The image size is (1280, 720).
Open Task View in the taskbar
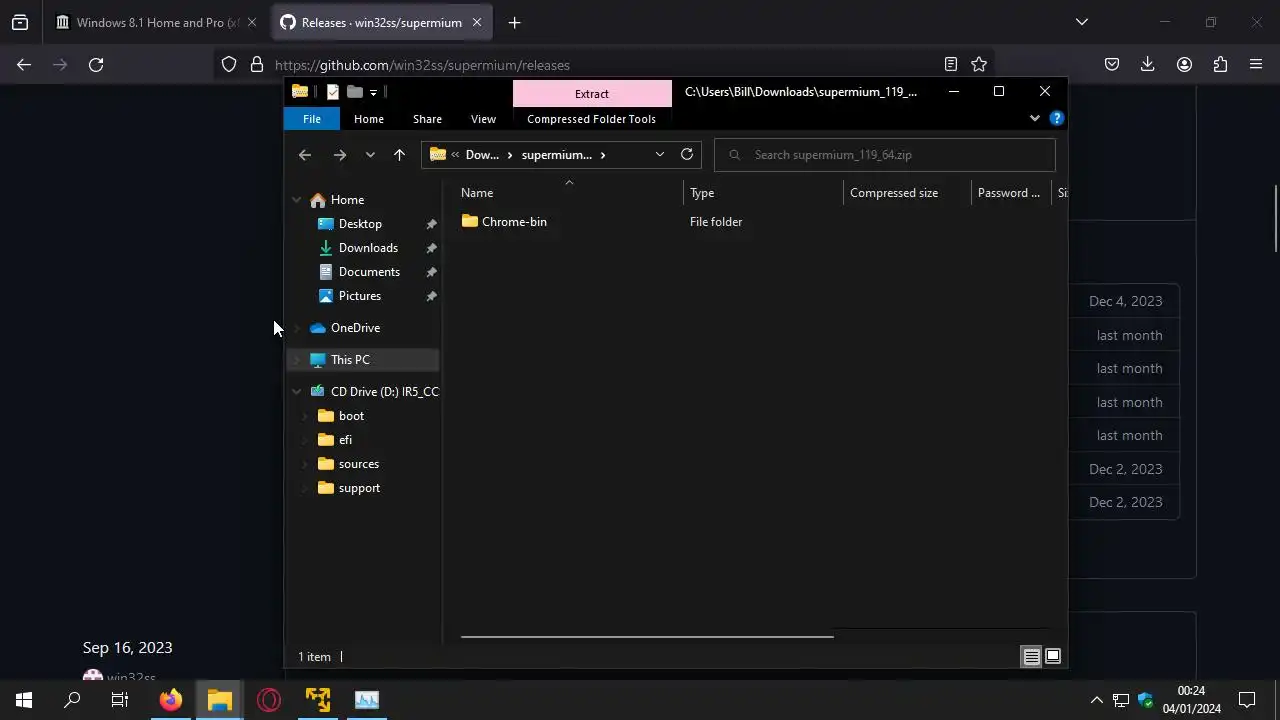pos(120,700)
